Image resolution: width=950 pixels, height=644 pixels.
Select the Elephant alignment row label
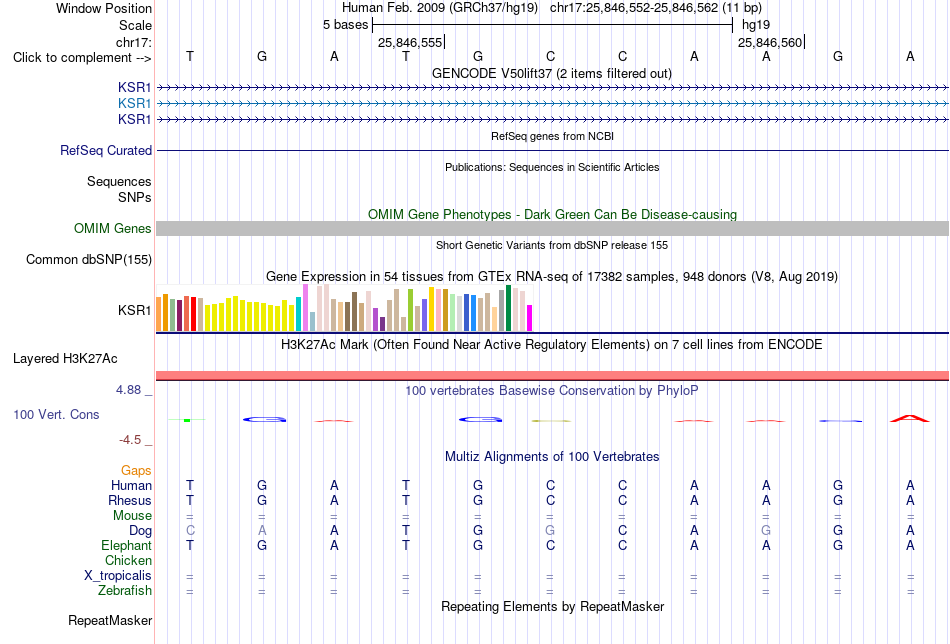pos(126,545)
